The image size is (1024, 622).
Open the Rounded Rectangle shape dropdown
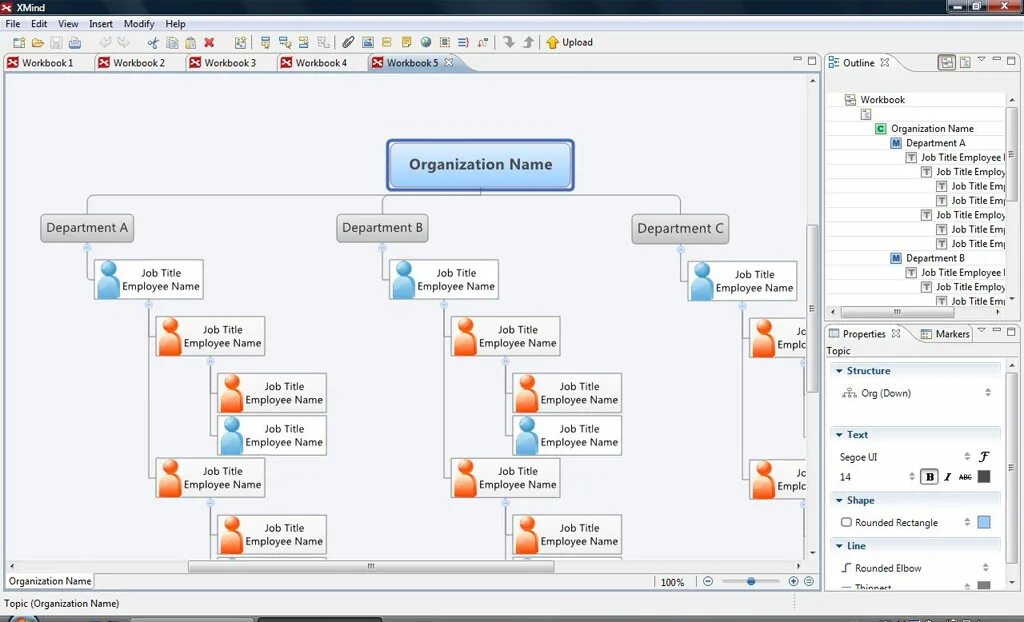[x=967, y=522]
